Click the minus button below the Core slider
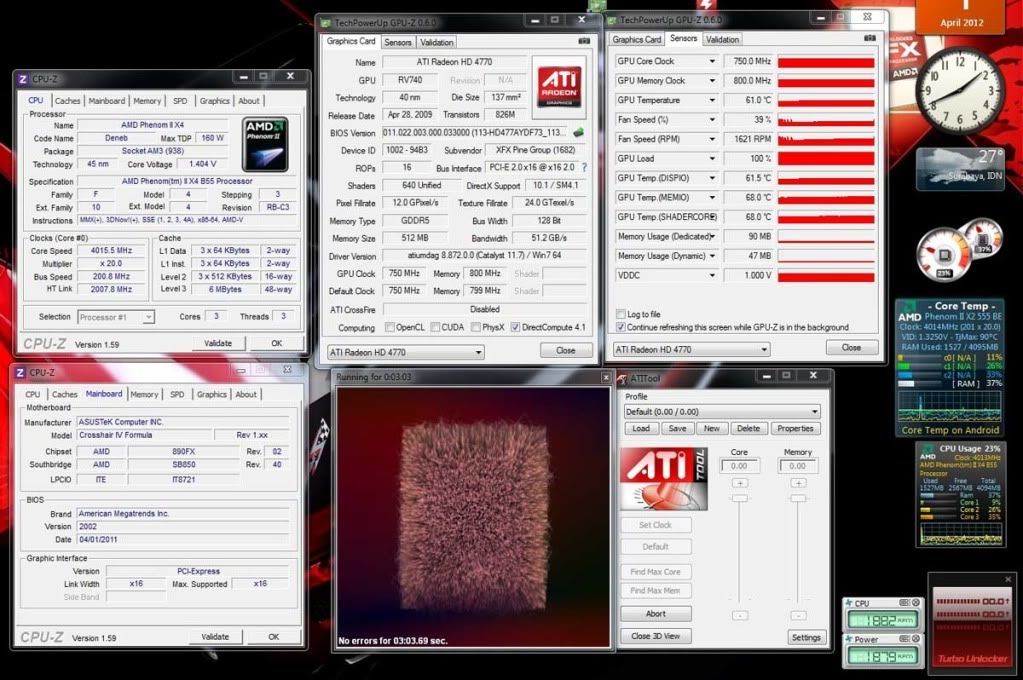Viewport: 1023px width, 680px height. tap(739, 615)
